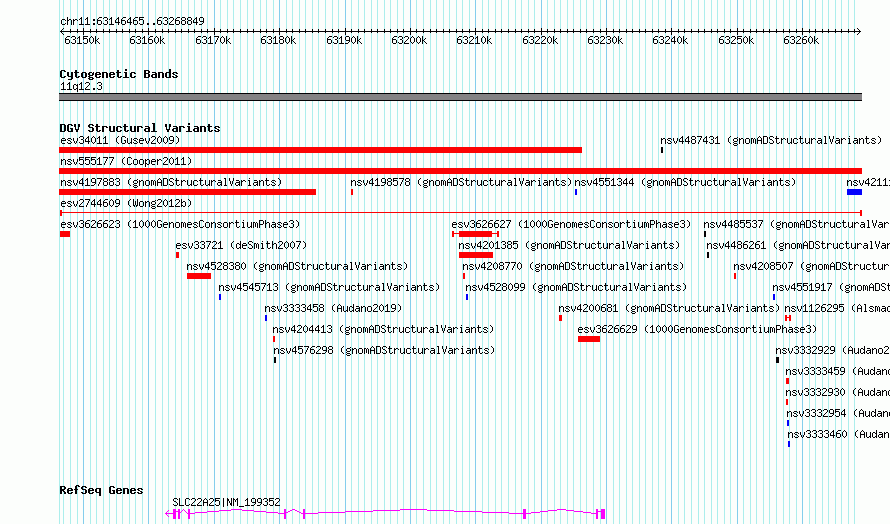Click nsv4208770 variant label
Screen dimensions: 890x524
tap(573, 266)
